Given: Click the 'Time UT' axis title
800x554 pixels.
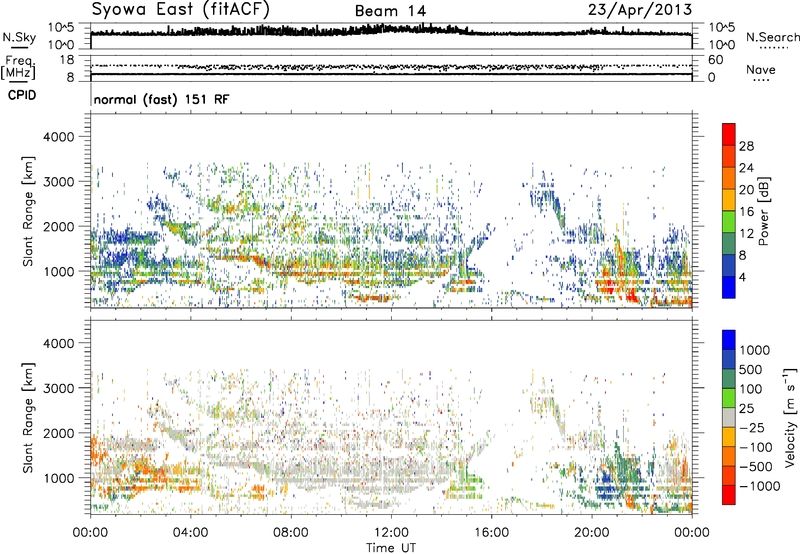Looking at the screenshot, I should click(x=391, y=548).
